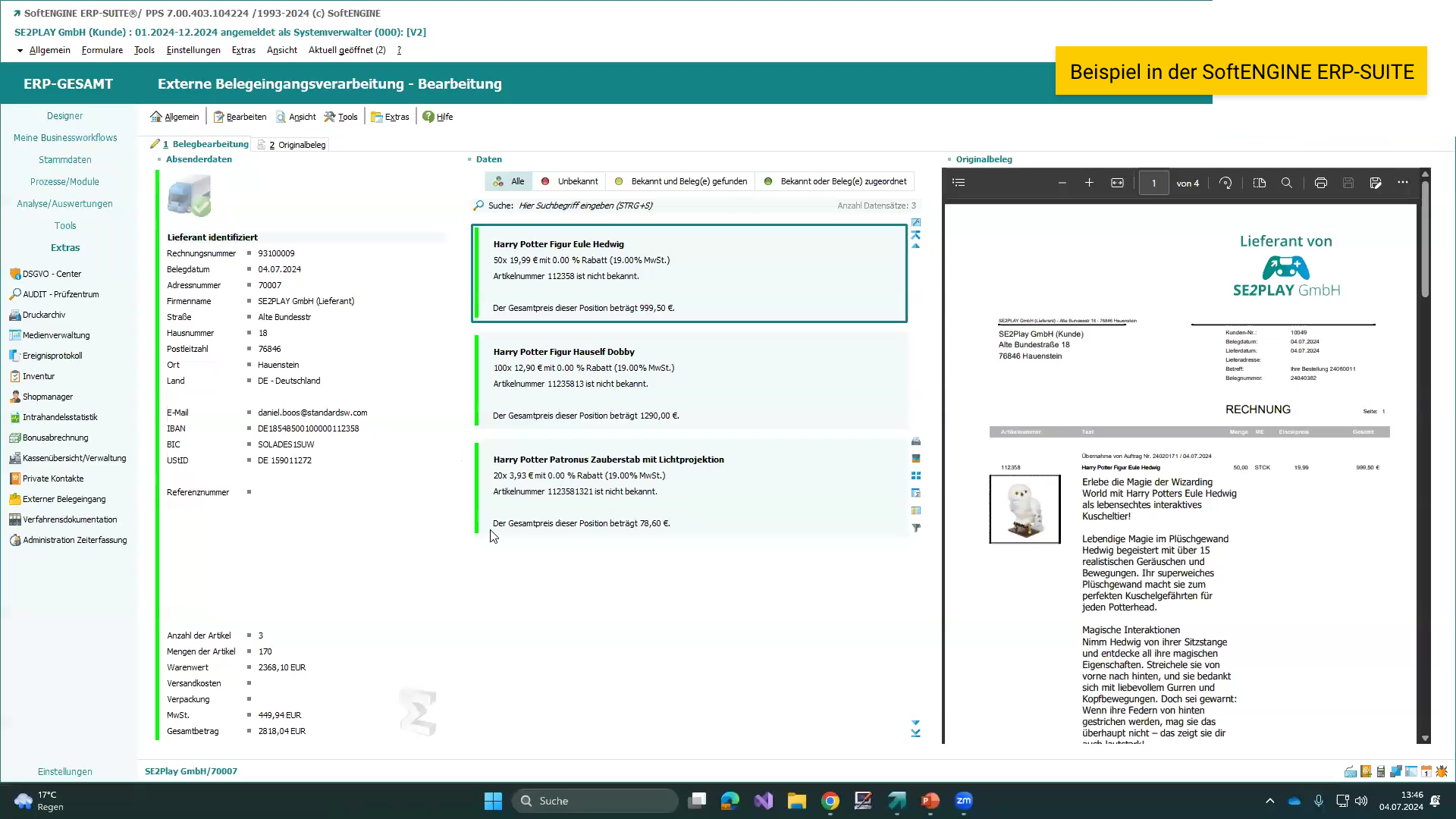The image size is (1456, 819).
Task: Switch PDF page view layout
Action: pyautogui.click(x=1260, y=183)
